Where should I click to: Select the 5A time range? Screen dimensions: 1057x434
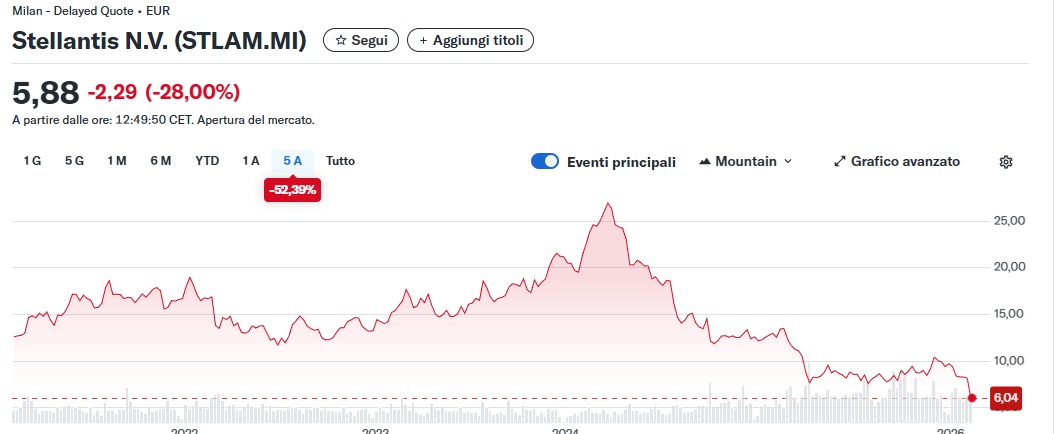click(x=292, y=161)
